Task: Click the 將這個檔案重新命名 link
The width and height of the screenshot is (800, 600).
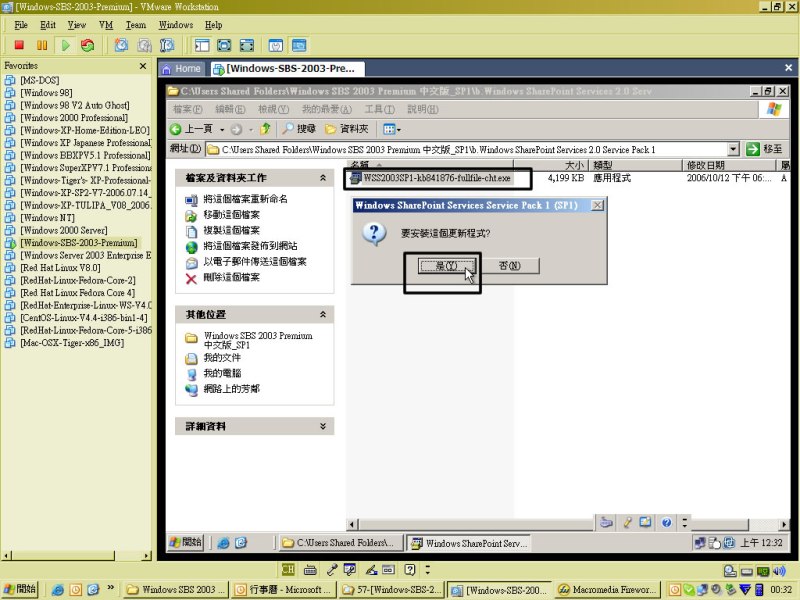Action: tap(245, 199)
